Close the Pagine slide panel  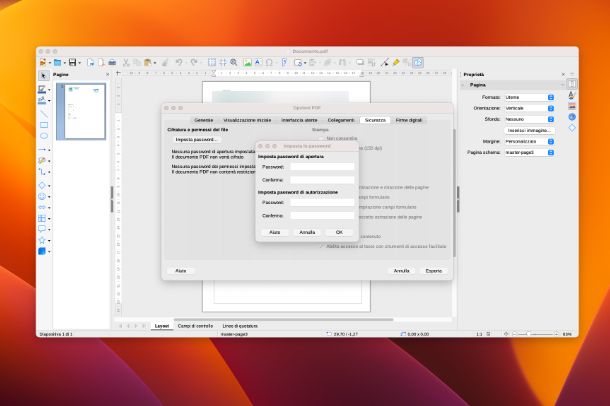[x=108, y=74]
